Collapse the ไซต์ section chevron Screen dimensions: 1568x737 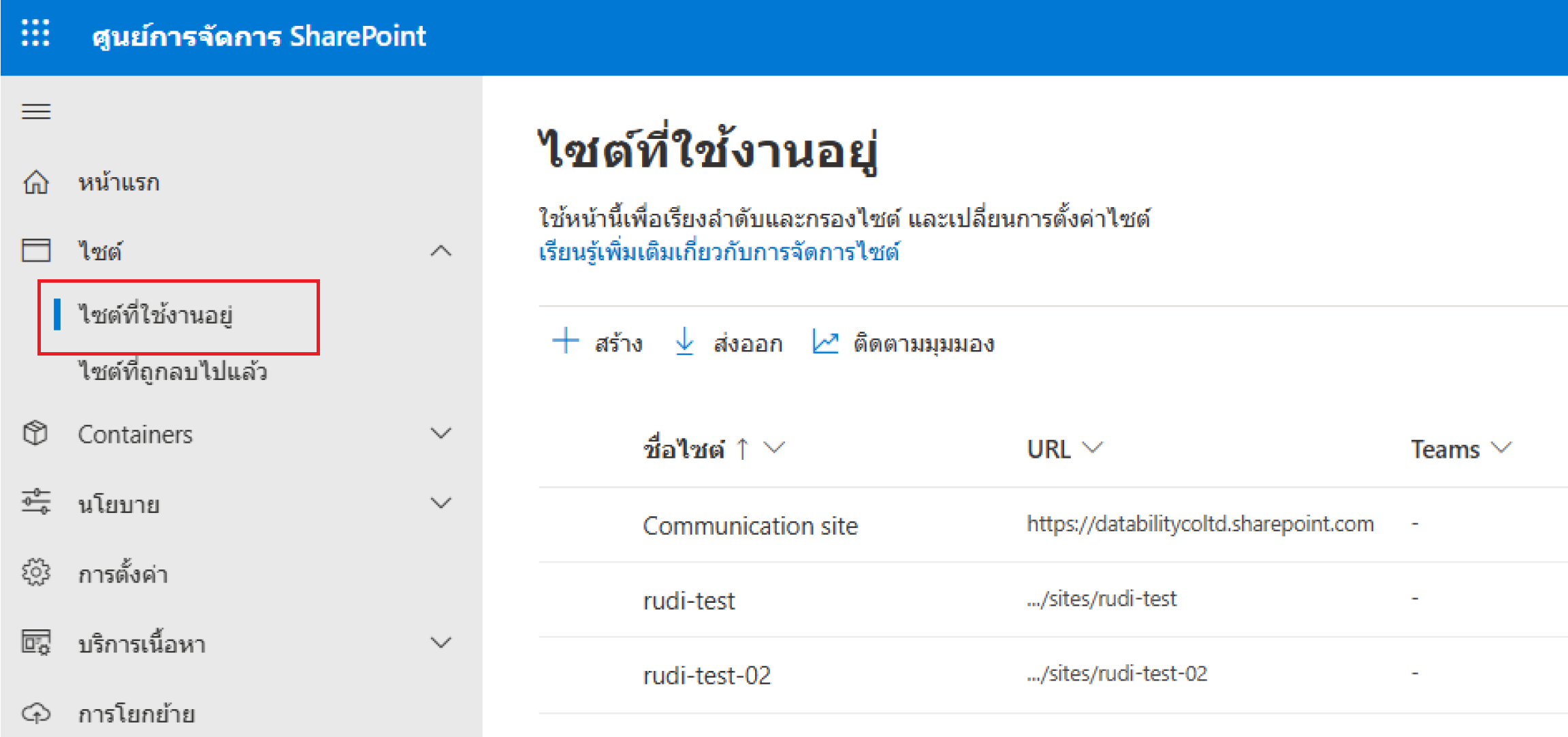tap(441, 251)
